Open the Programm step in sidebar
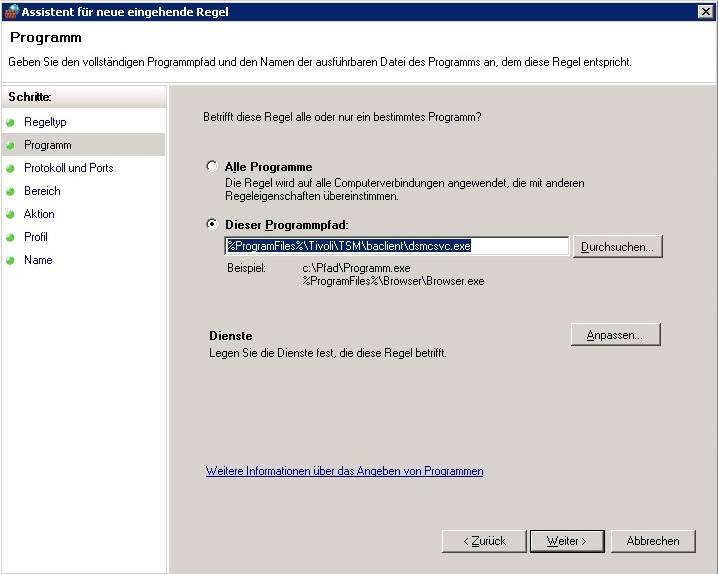The image size is (718, 574). (47, 145)
